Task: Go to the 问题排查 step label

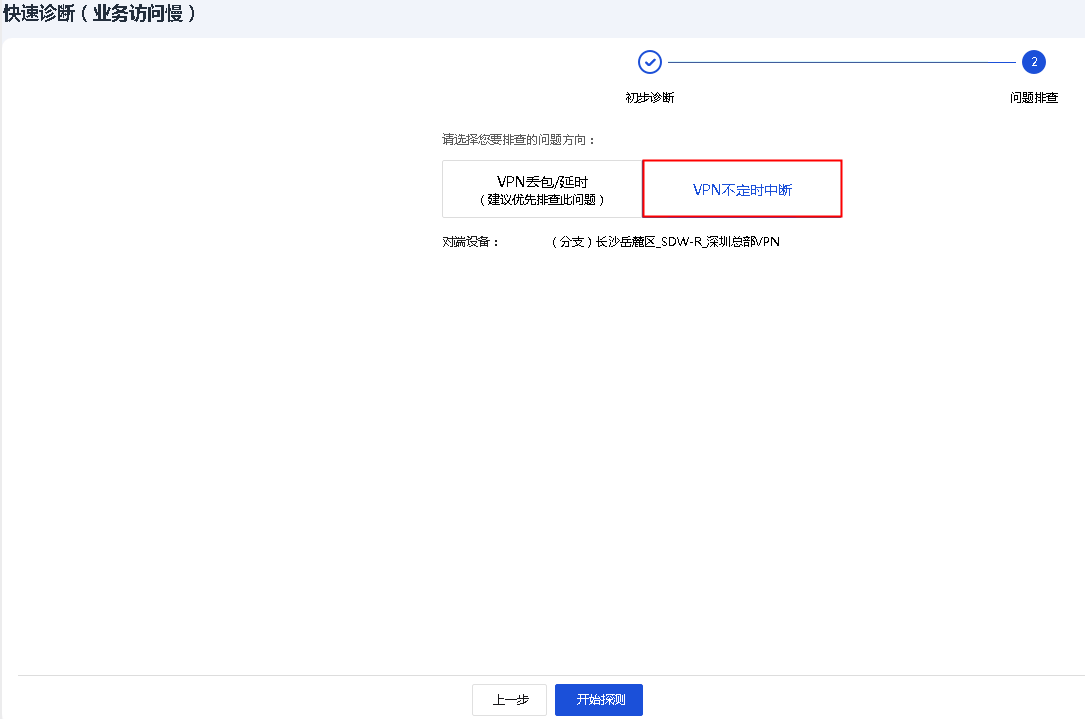Action: coord(1034,98)
